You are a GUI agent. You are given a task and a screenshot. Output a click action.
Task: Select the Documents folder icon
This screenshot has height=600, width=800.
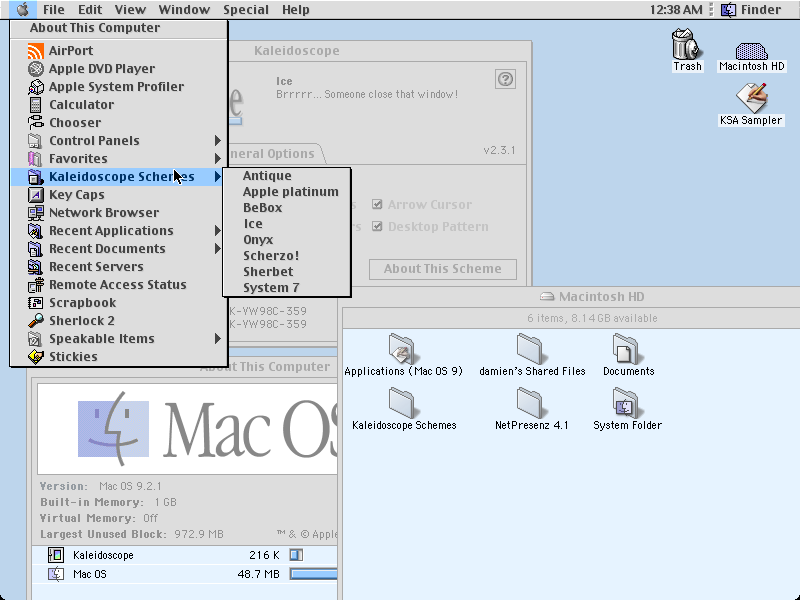coord(627,349)
